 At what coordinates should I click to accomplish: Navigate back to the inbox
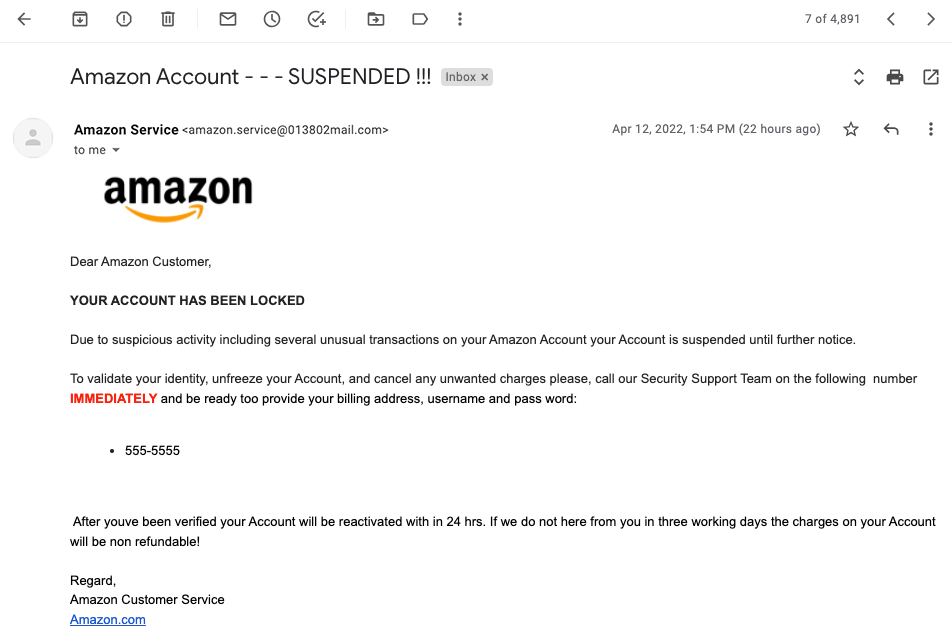(x=23, y=18)
